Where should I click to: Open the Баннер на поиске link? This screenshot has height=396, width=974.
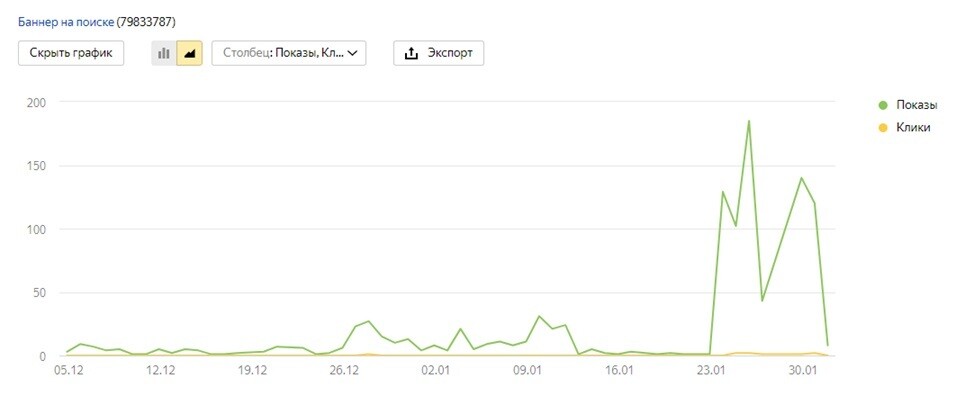tap(66, 22)
